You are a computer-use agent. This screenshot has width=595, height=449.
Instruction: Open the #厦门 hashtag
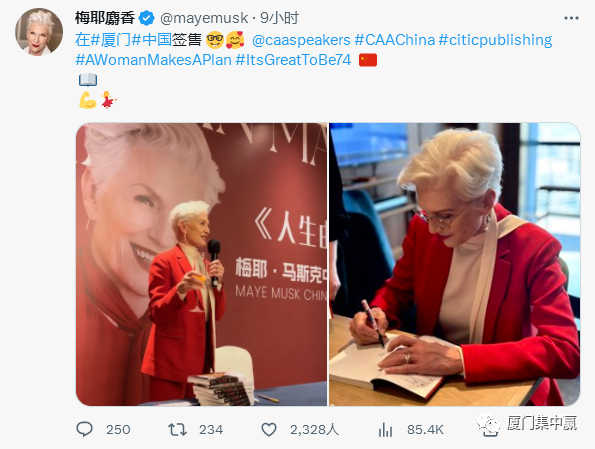(111, 40)
